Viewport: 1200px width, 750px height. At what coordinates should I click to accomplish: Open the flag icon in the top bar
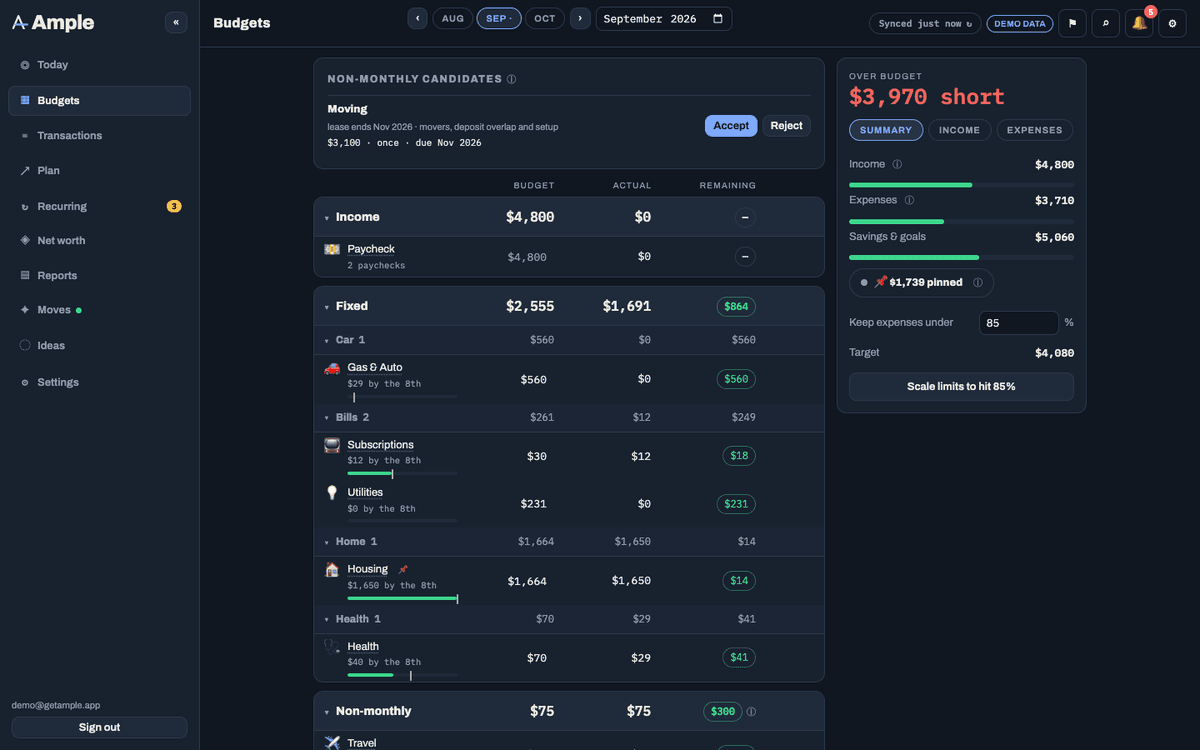pos(1072,23)
